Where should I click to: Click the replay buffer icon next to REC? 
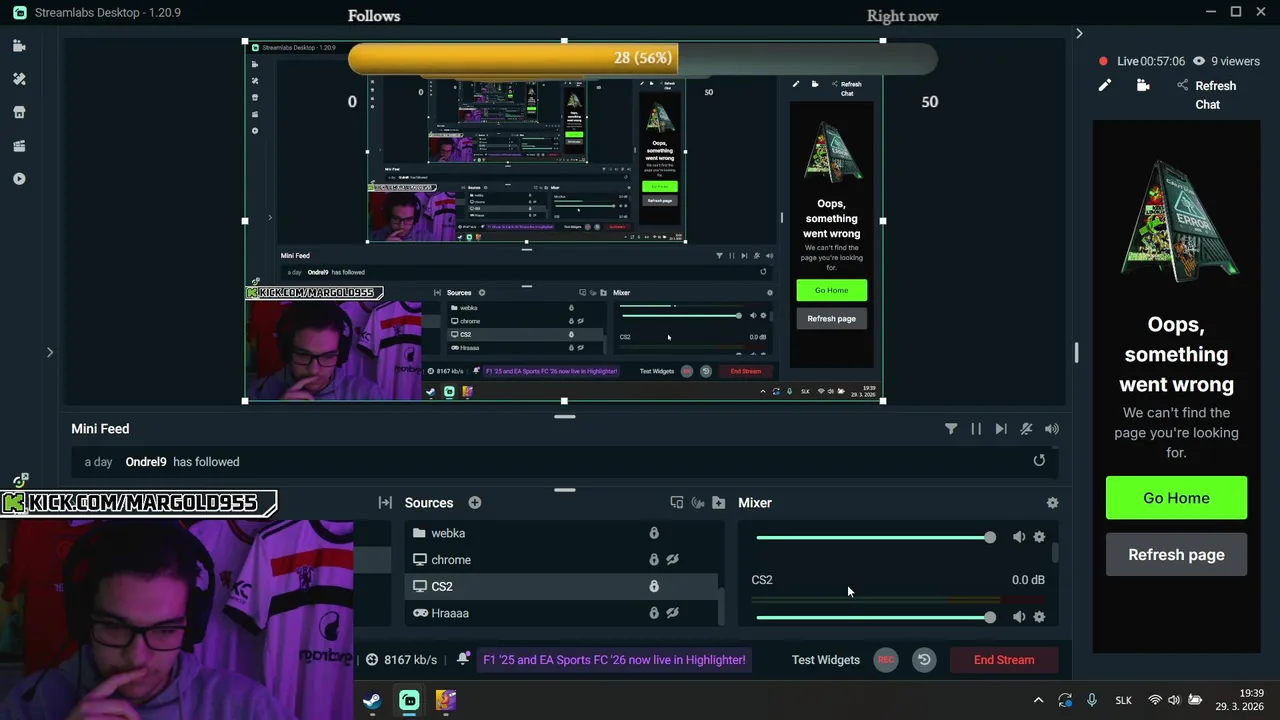(924, 660)
